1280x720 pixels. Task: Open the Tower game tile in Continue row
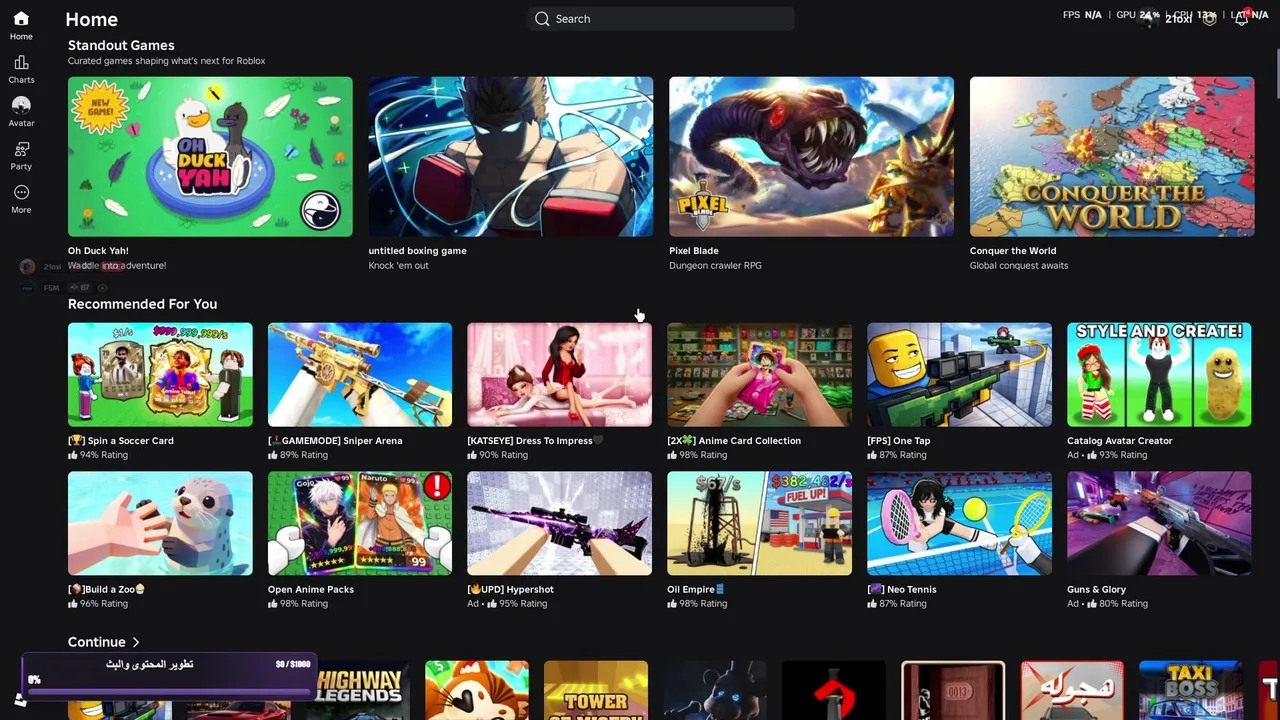(x=596, y=690)
